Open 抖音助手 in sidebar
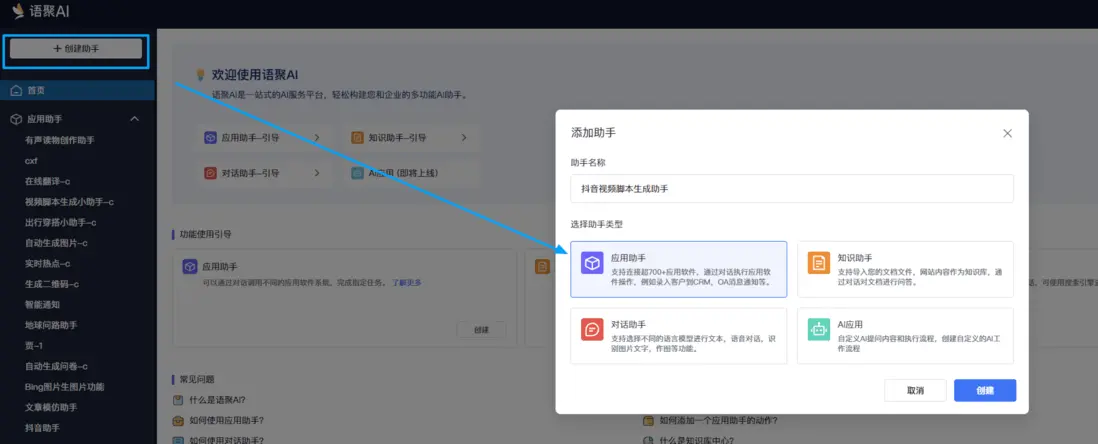 (42, 428)
